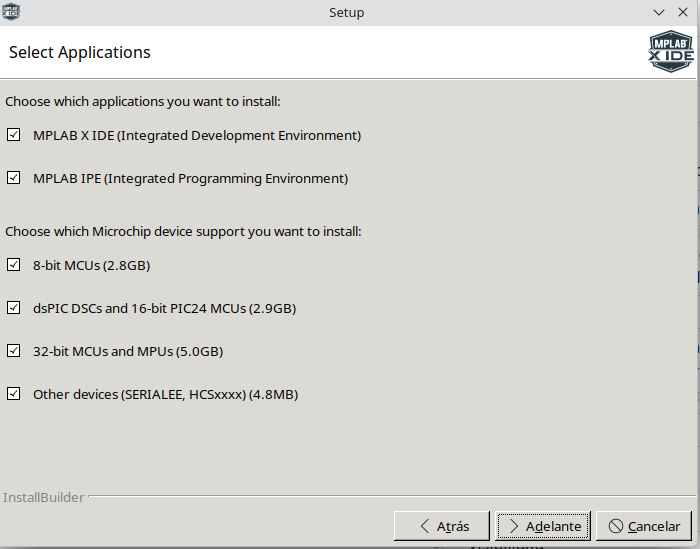
Task: Click the 'Select Applications' heading text
Action: click(80, 53)
